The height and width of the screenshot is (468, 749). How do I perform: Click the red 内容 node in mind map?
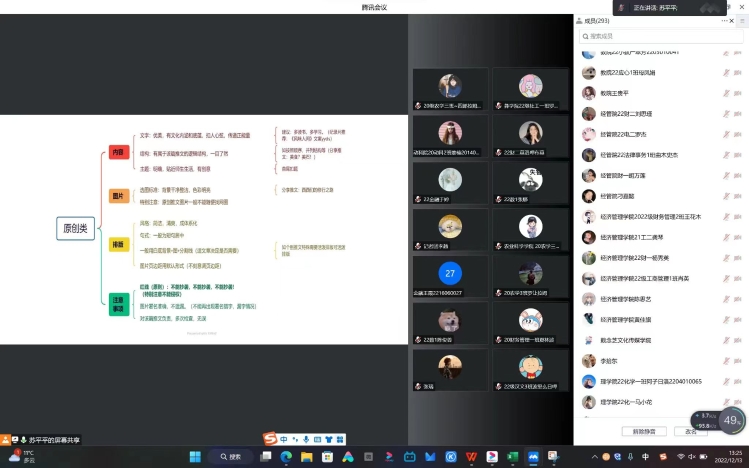(118, 152)
